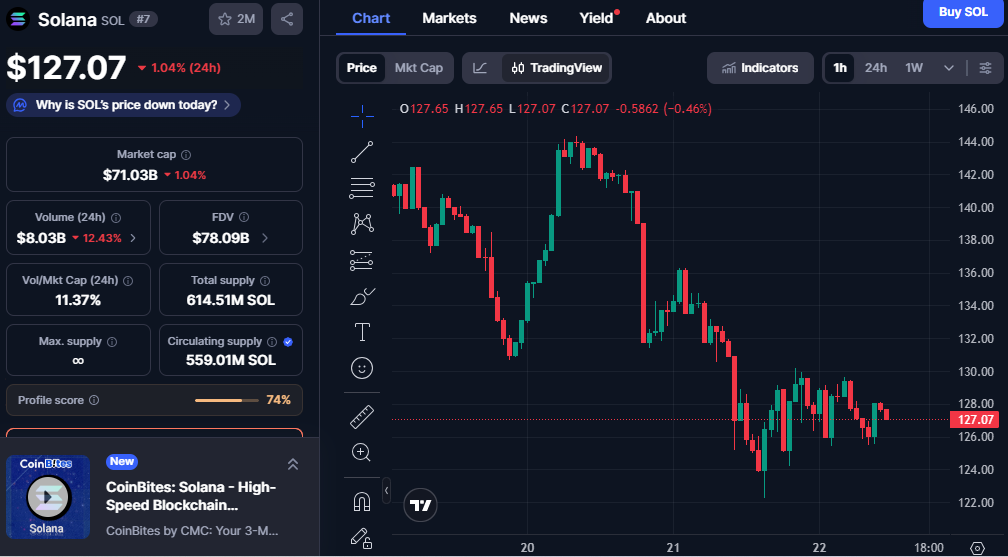Image resolution: width=1008 pixels, height=557 pixels.
Task: Pick the text annotation tool
Action: 362,331
